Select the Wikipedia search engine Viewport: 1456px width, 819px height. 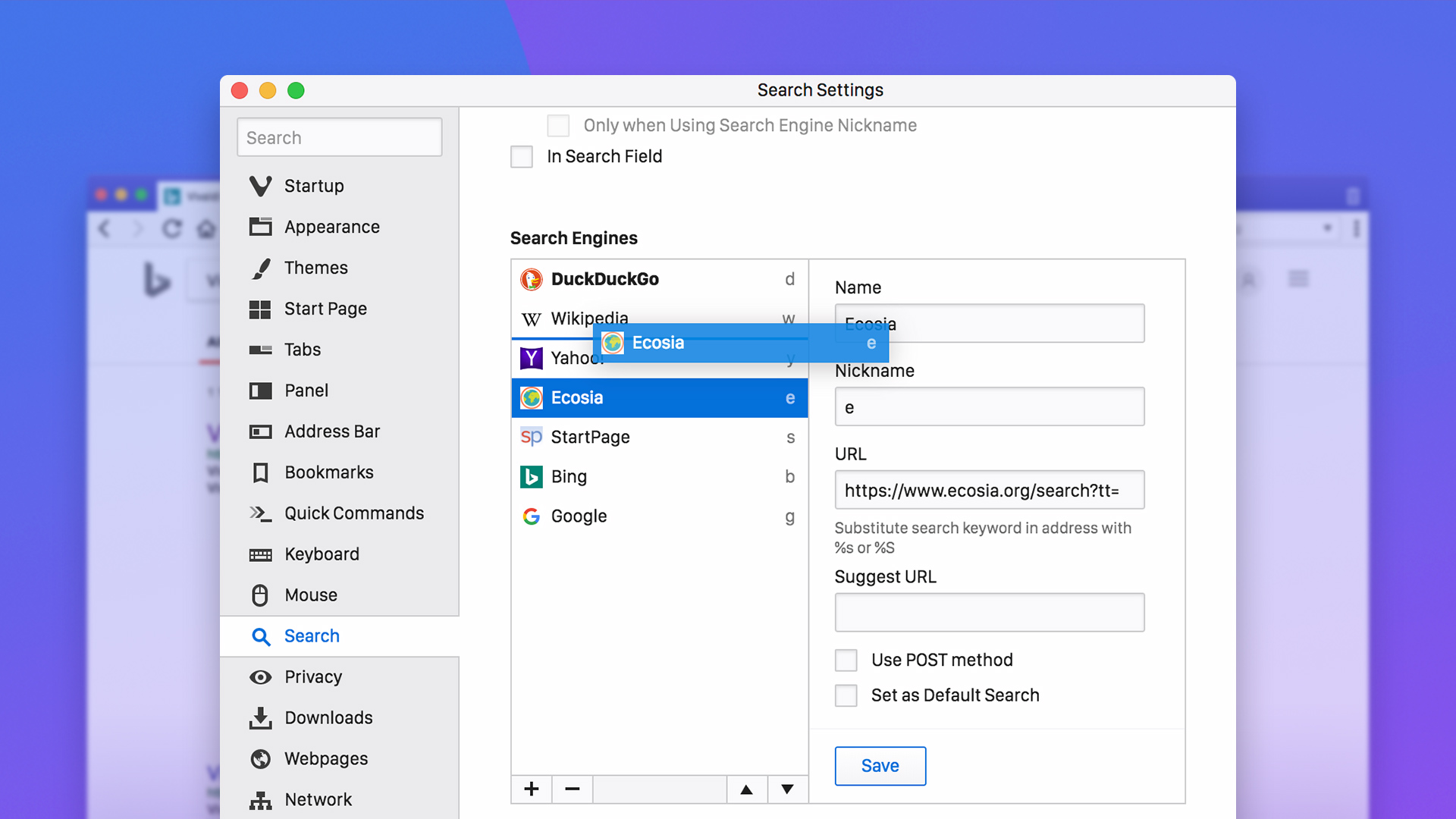click(x=659, y=318)
